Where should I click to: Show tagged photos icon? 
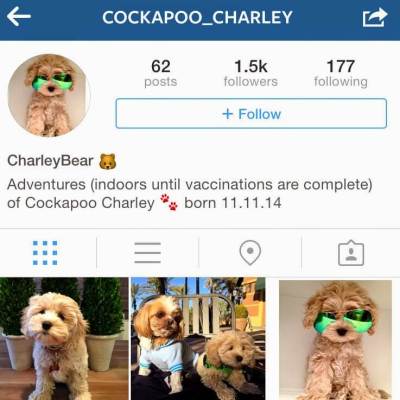pos(351,253)
